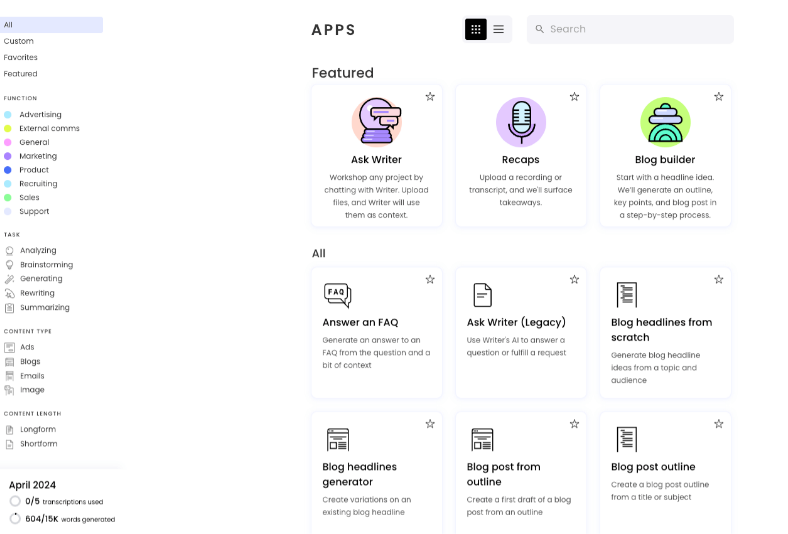This screenshot has width=788, height=534.
Task: Click the Support pale color dot
Action: click(x=8, y=211)
